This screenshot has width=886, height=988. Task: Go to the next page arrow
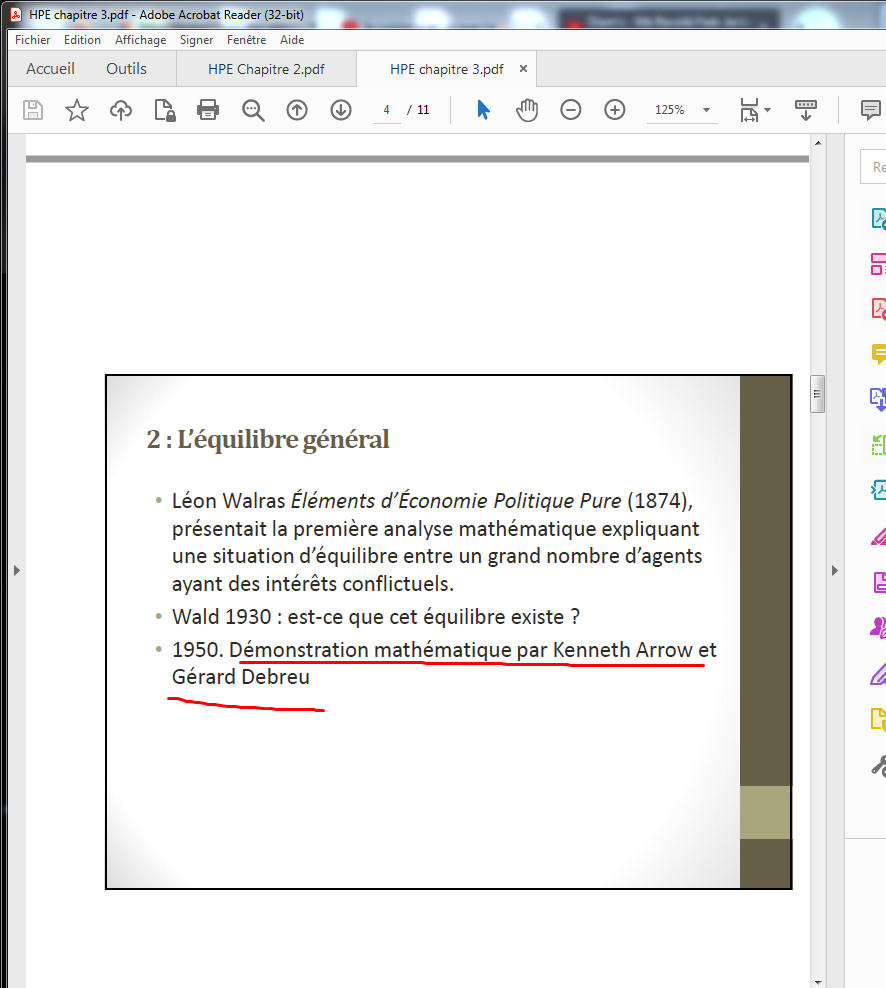(341, 110)
